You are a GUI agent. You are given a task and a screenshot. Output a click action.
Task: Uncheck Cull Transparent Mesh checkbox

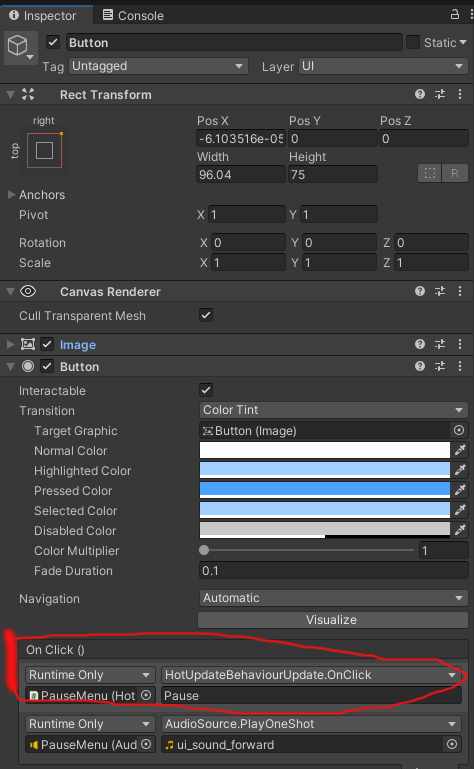tap(206, 315)
